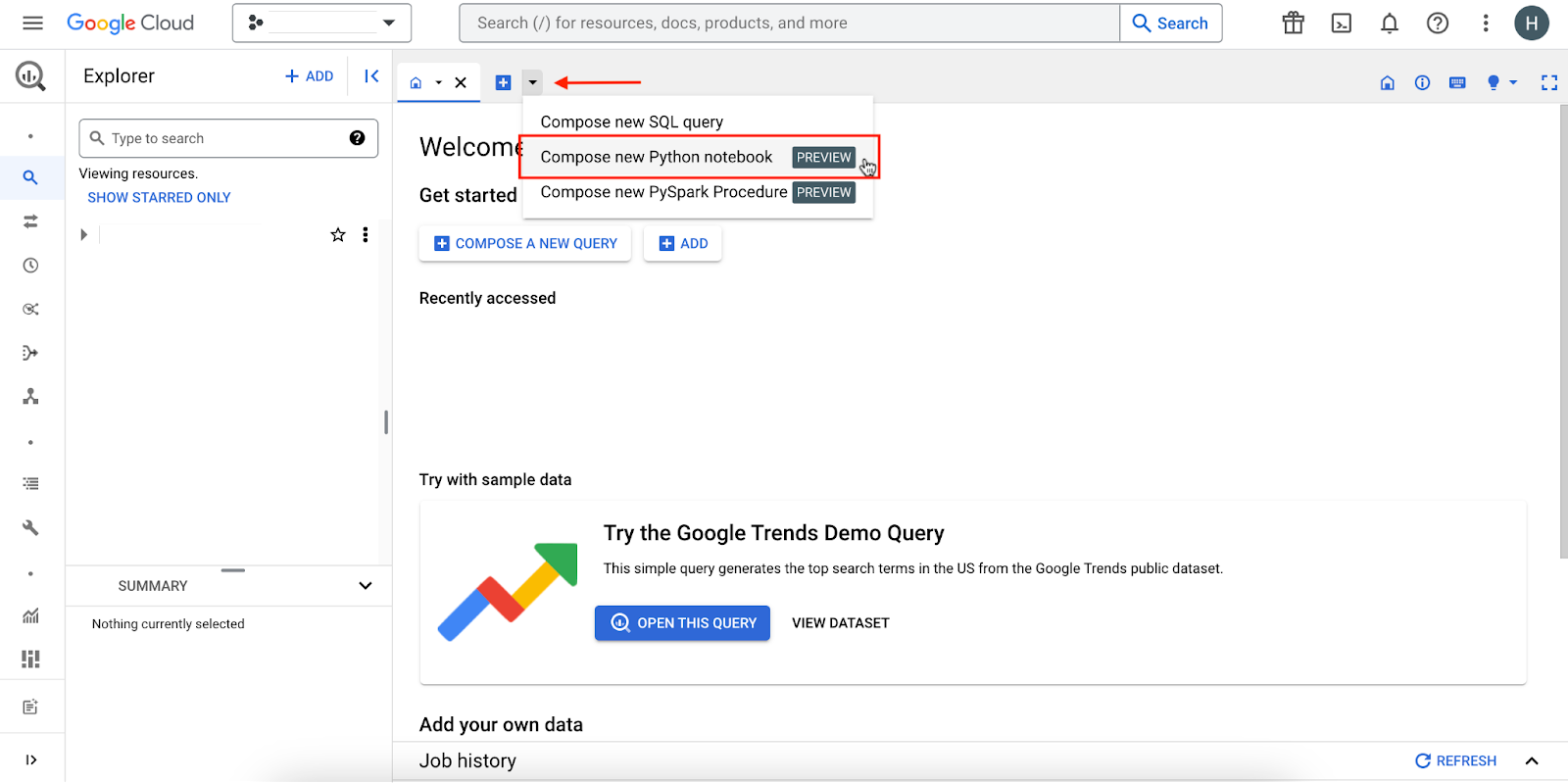
Task: Click REFRESH in Job history
Action: [1456, 760]
